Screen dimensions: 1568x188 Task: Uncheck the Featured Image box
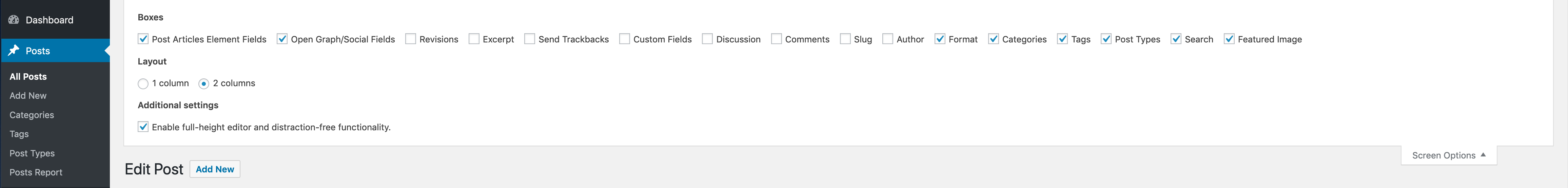tap(1229, 39)
